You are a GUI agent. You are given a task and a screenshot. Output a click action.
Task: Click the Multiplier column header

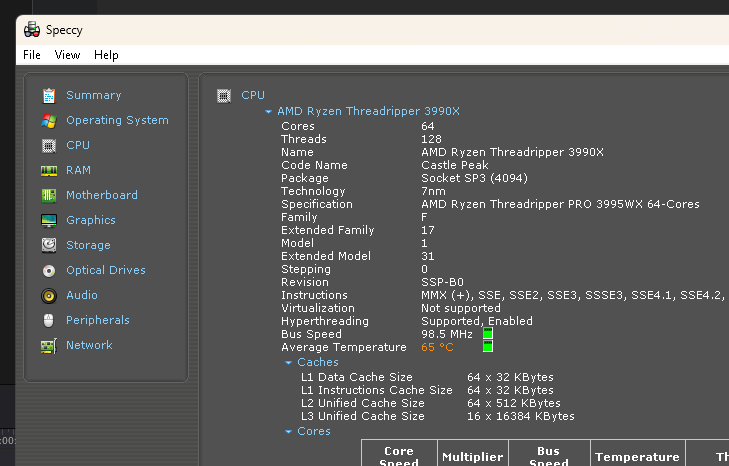(x=472, y=453)
